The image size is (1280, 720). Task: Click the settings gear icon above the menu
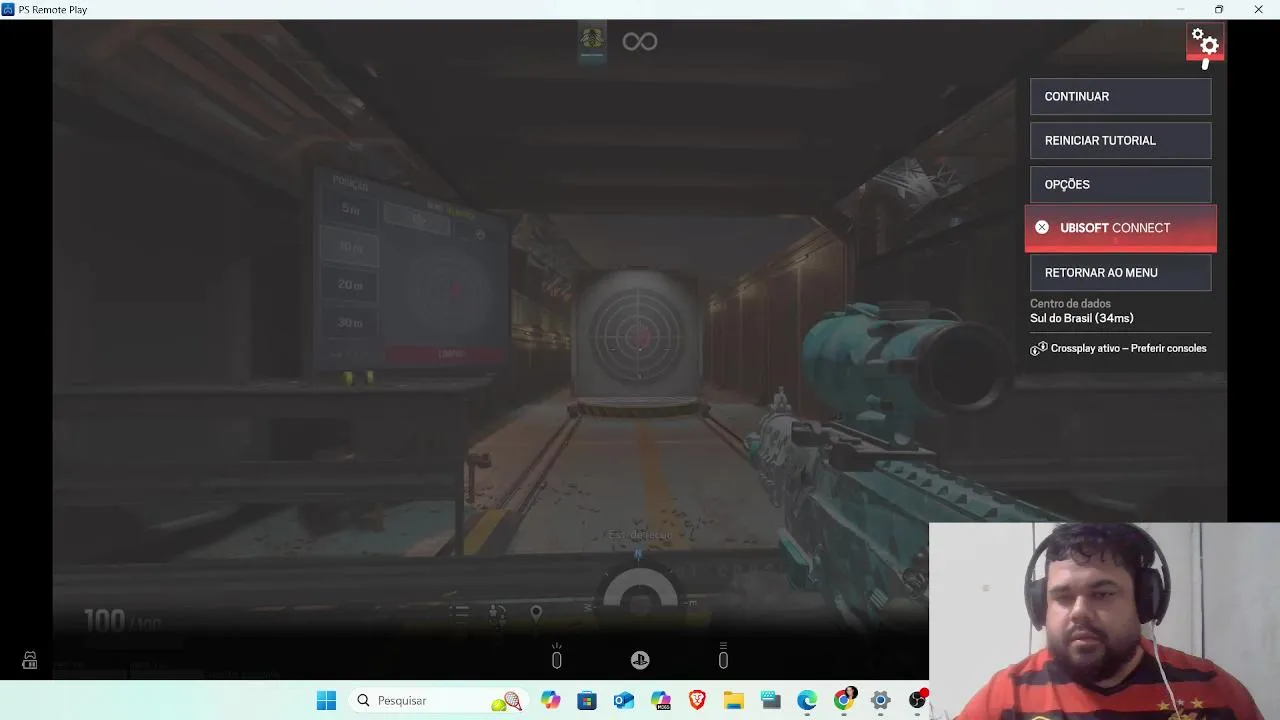pyautogui.click(x=1205, y=43)
